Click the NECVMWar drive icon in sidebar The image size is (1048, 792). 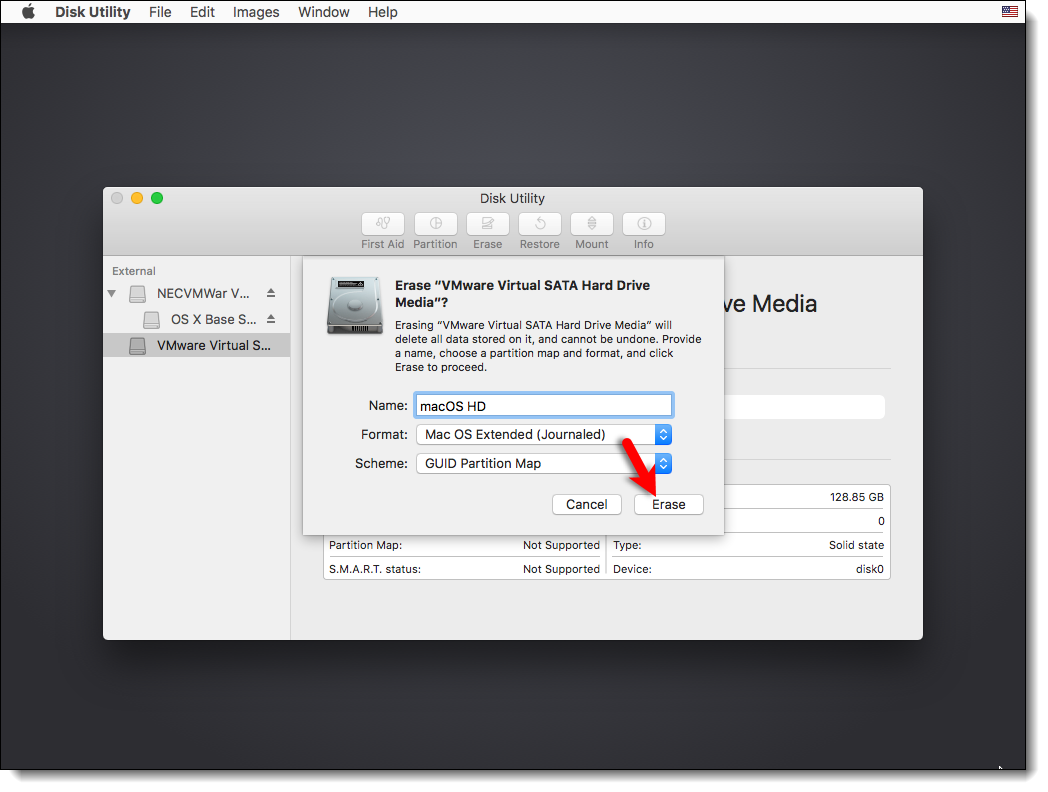(138, 293)
